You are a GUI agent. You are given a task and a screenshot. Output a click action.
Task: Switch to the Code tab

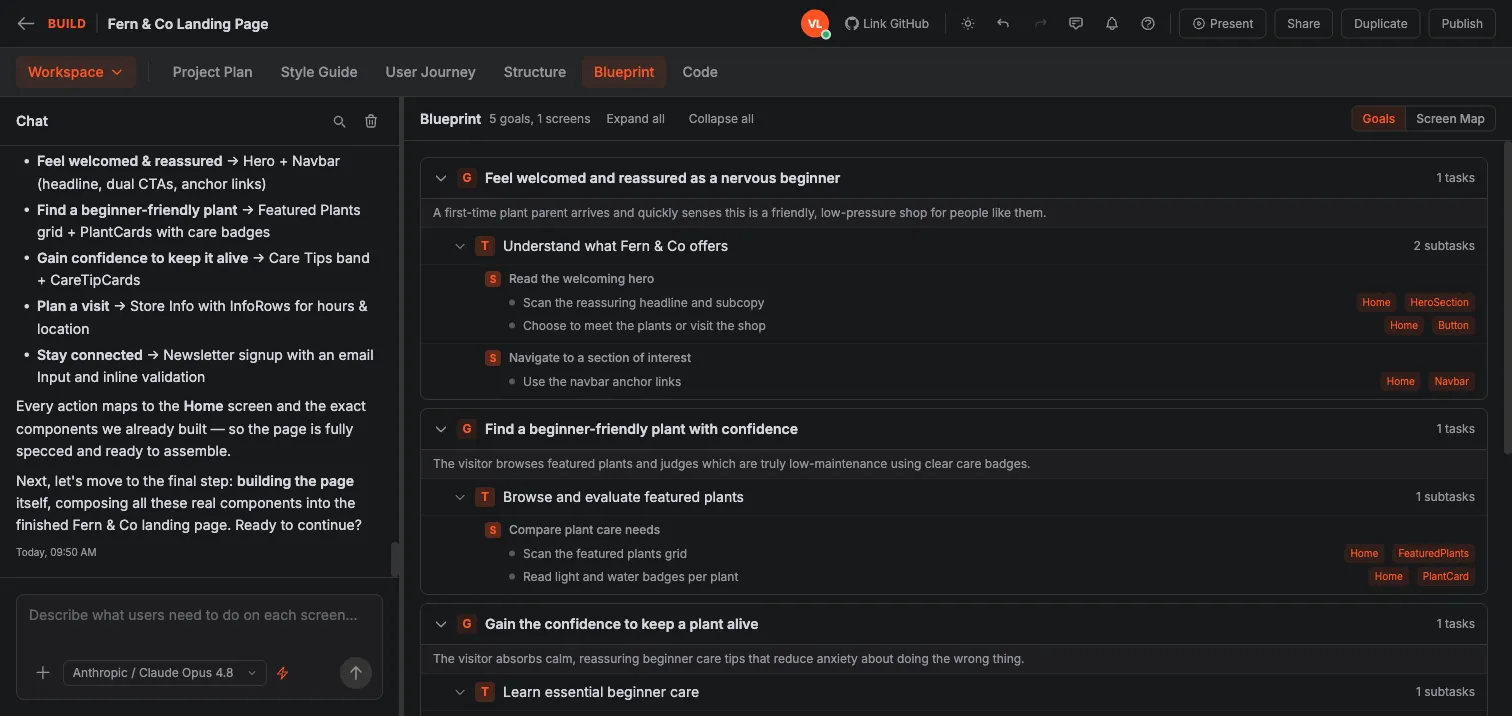(700, 72)
